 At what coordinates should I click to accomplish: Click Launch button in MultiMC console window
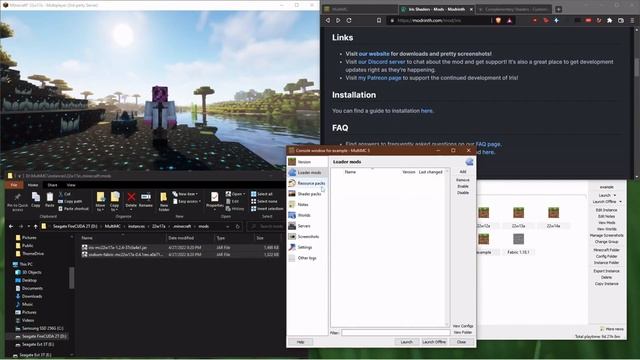point(407,342)
